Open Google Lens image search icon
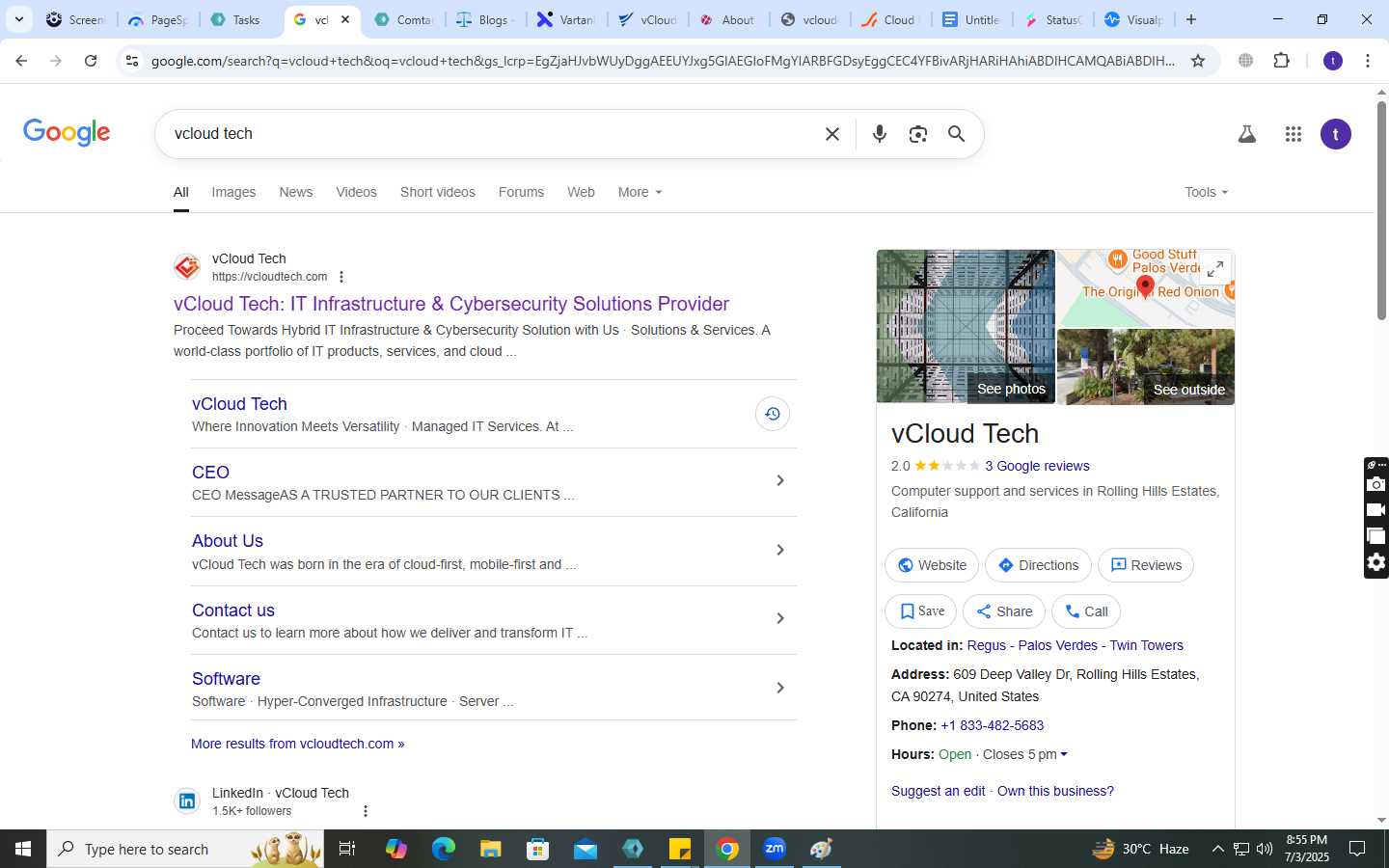1389x868 pixels. click(x=918, y=134)
